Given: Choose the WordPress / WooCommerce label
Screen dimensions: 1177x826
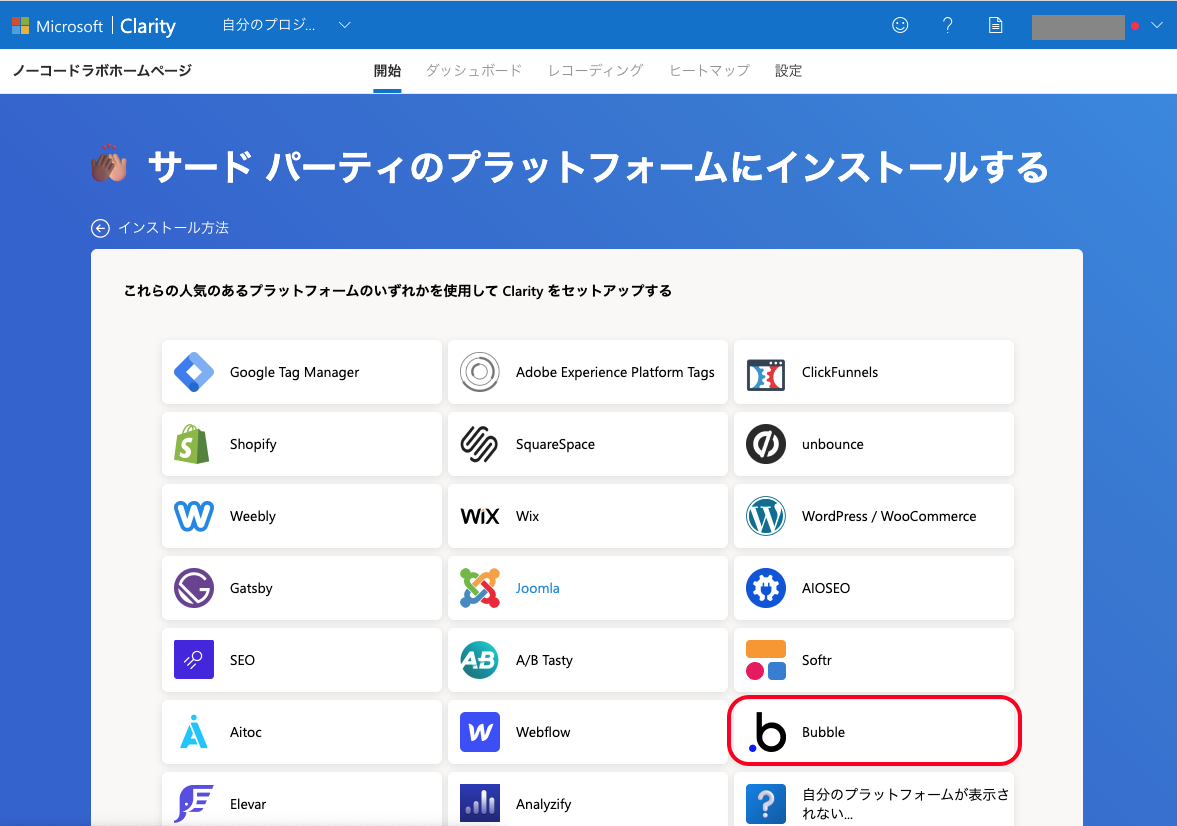Looking at the screenshot, I should 889,516.
